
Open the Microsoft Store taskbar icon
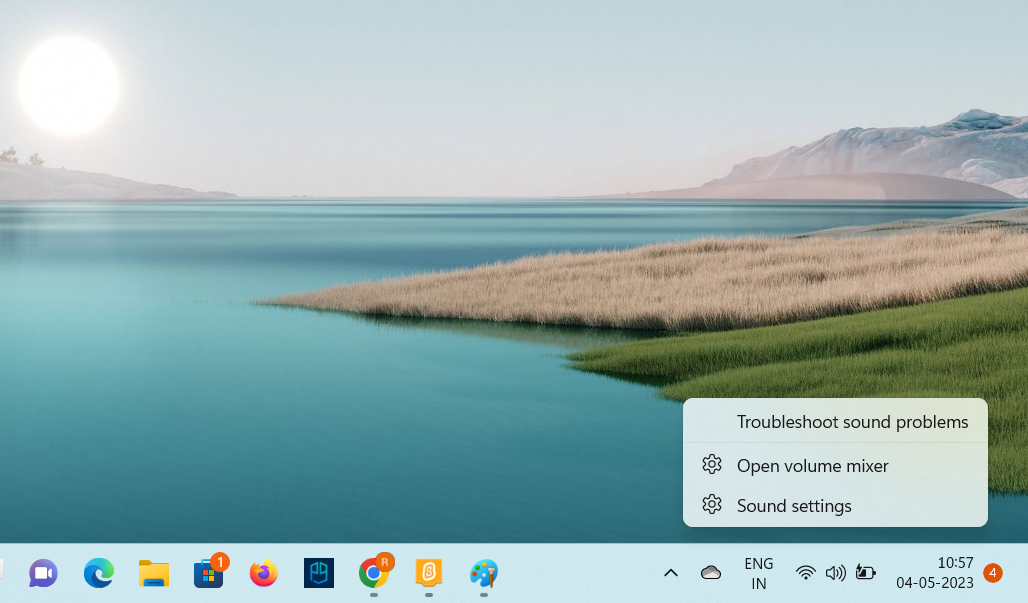pyautogui.click(x=209, y=573)
